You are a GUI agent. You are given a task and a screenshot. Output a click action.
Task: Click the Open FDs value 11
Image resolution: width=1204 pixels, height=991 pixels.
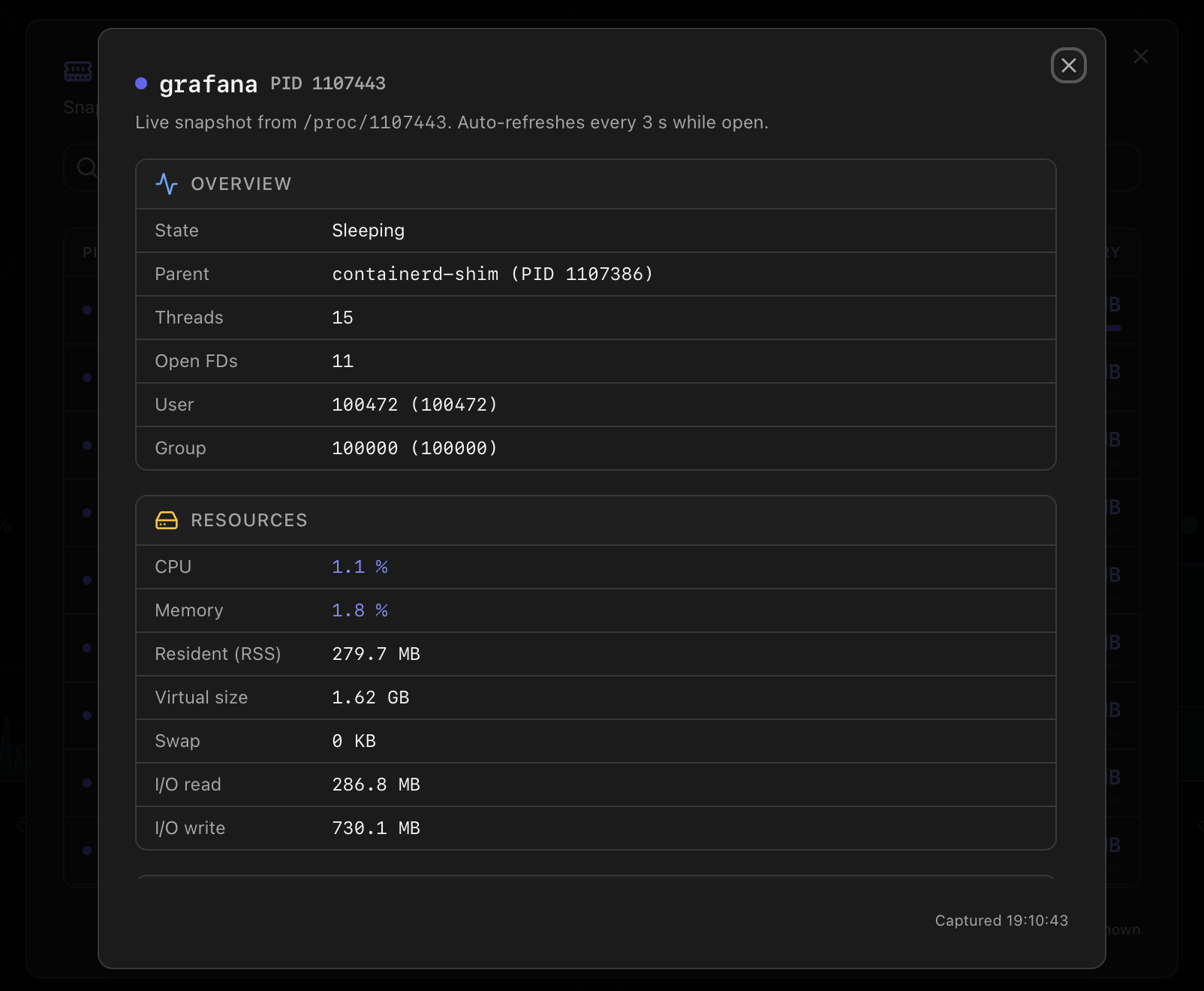[x=342, y=361]
